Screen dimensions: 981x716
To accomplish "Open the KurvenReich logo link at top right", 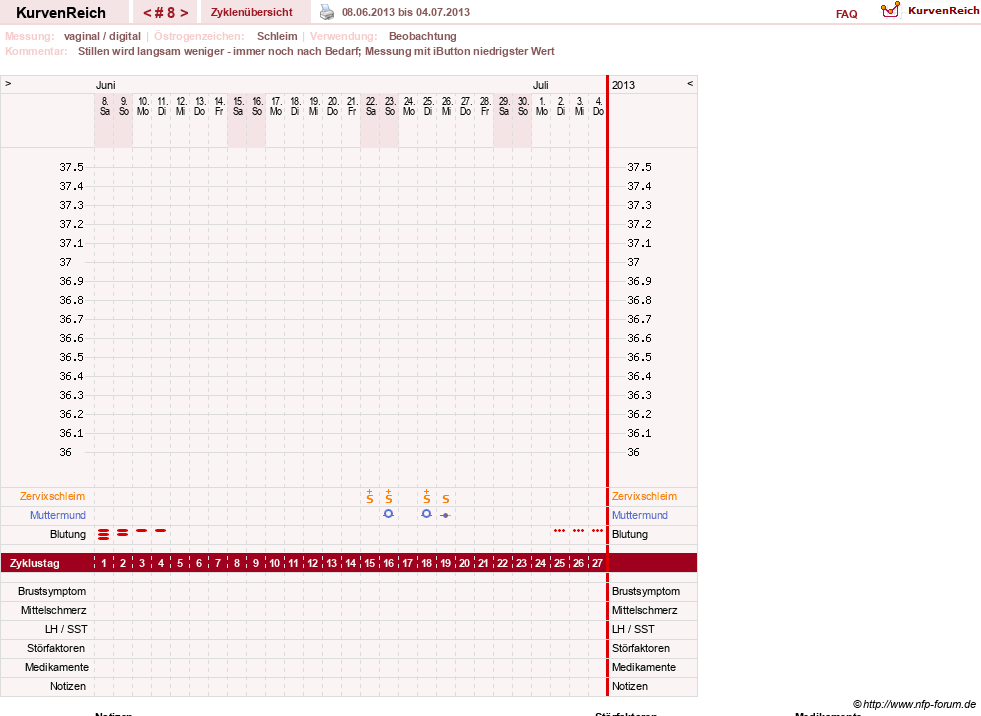I will click(930, 11).
